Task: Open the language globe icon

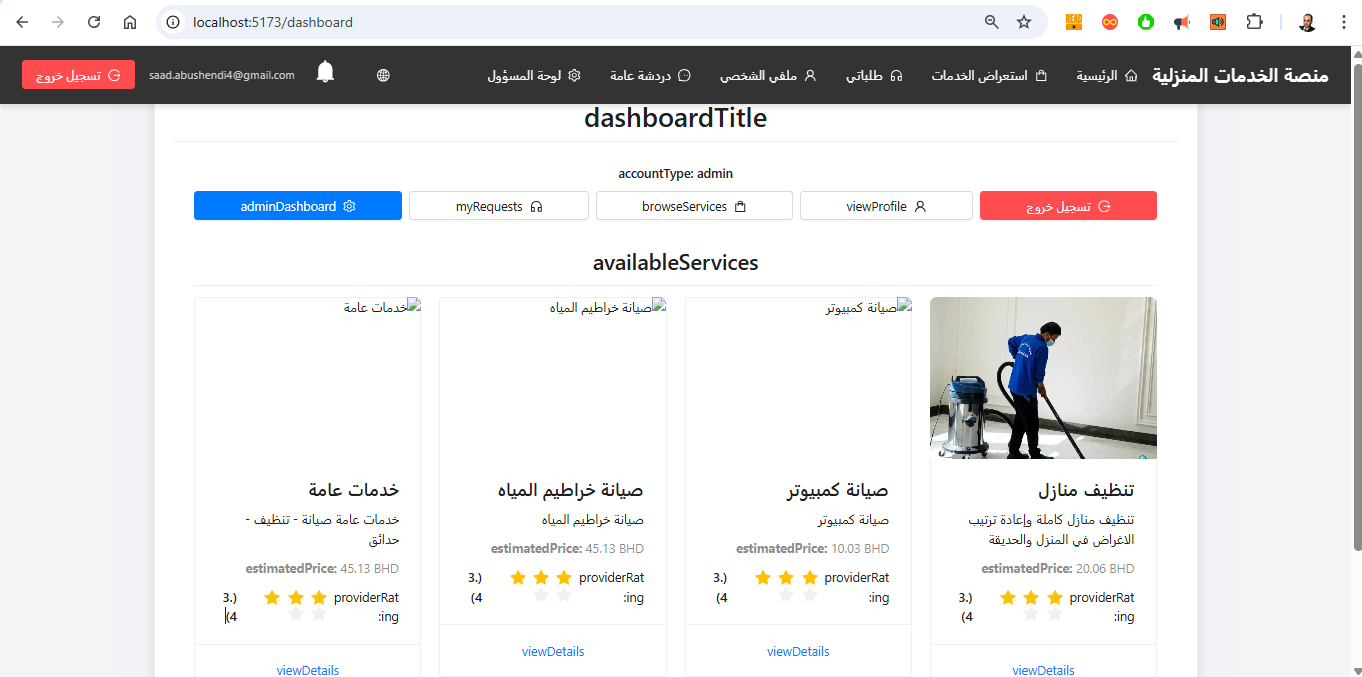Action: click(384, 75)
